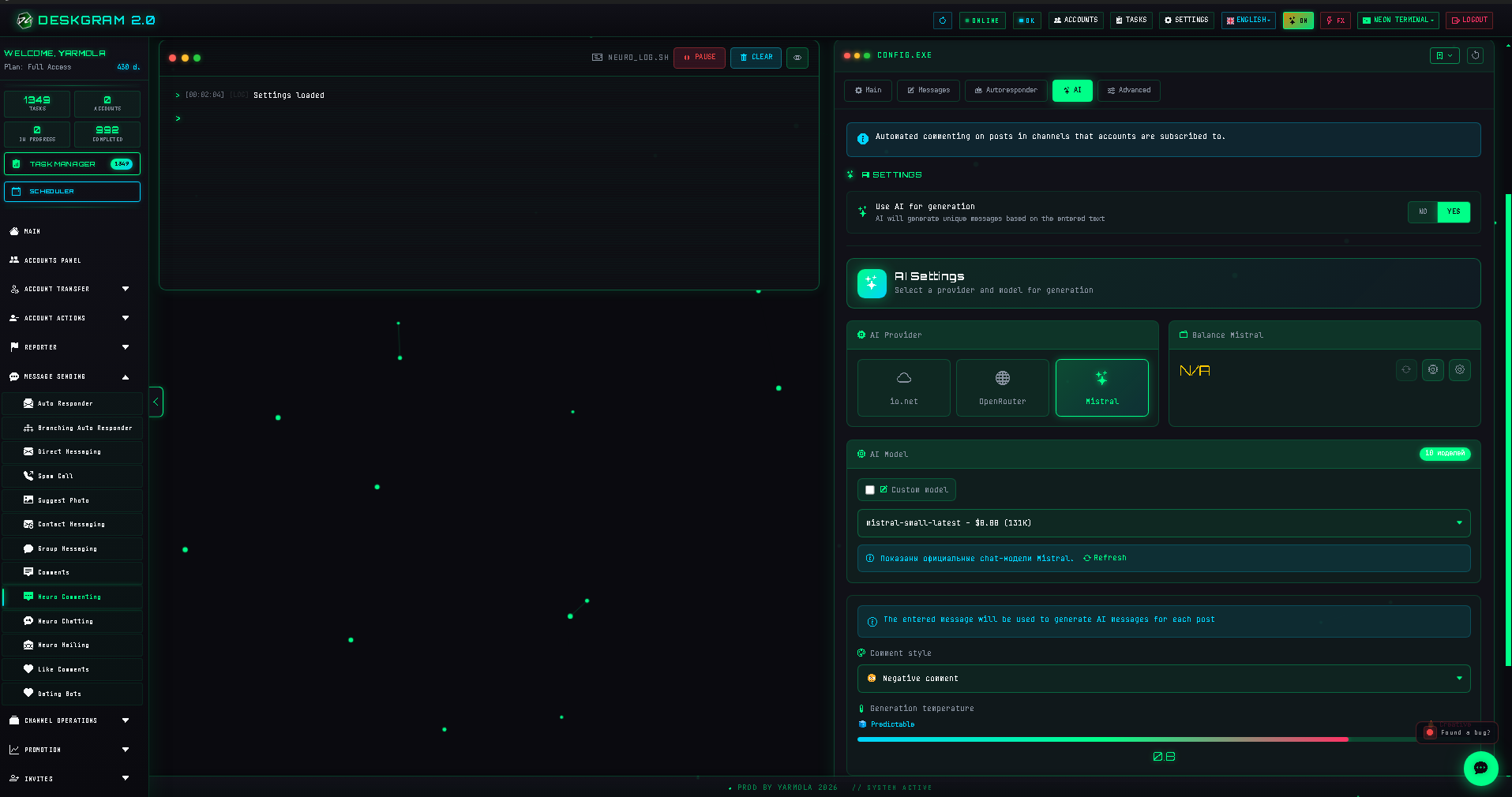Switch to the Main tab

868,91
